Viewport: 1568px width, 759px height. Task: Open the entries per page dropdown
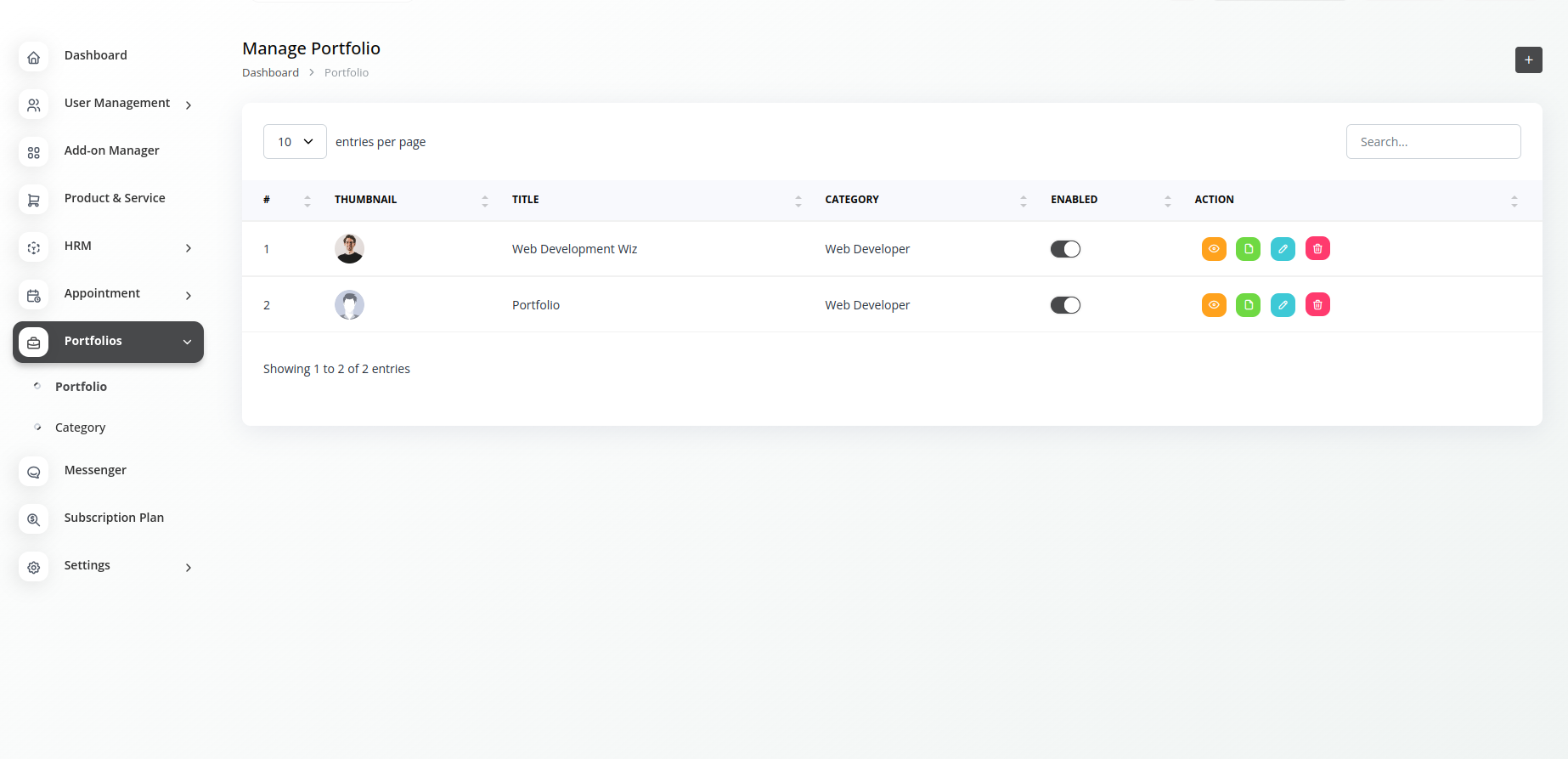295,142
